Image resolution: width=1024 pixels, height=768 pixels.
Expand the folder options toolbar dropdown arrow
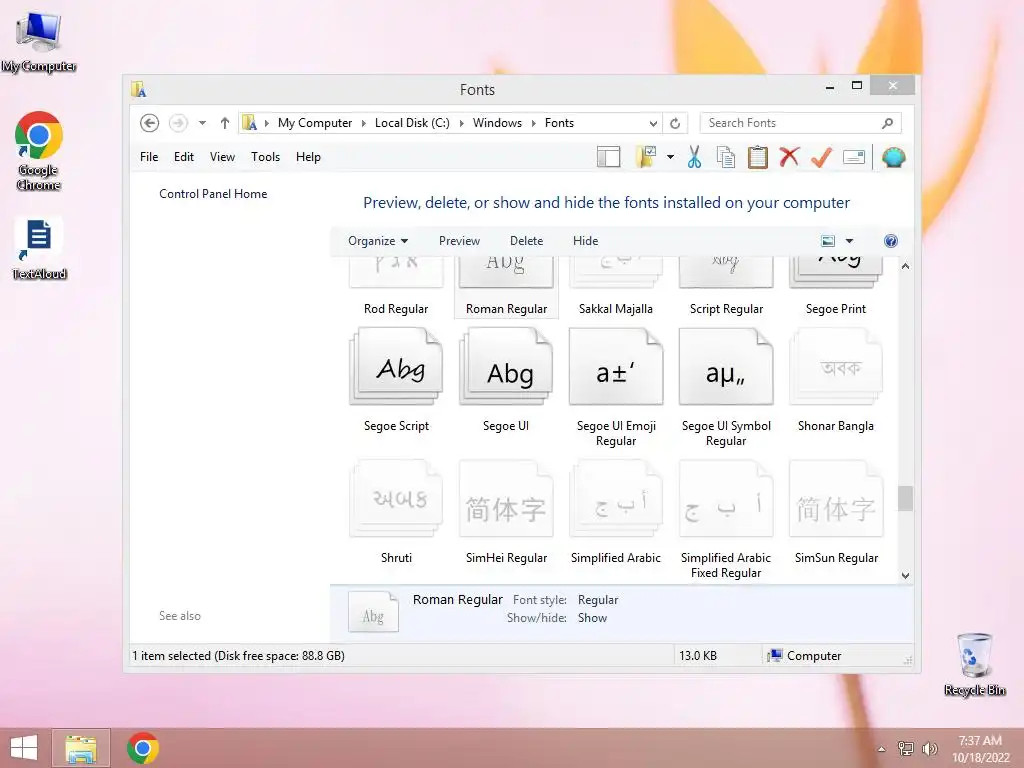coord(670,157)
